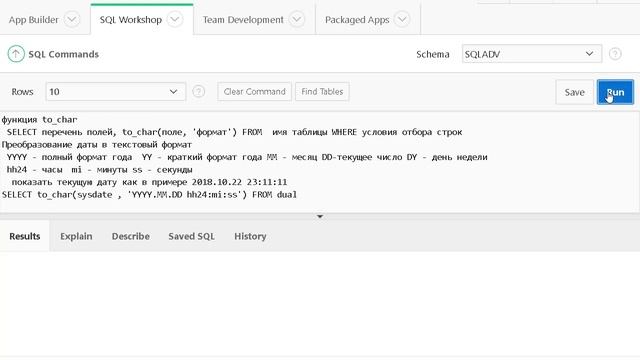Expand the SQL Workshop dropdown arrow

(x=175, y=20)
